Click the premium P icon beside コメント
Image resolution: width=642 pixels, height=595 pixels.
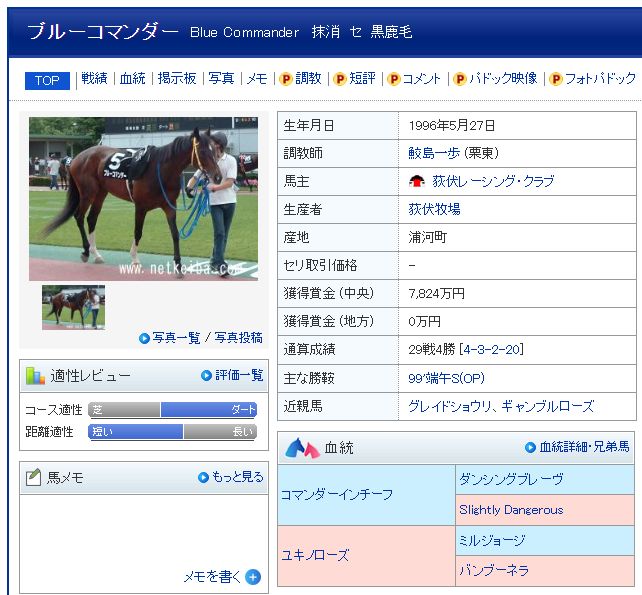pos(393,79)
